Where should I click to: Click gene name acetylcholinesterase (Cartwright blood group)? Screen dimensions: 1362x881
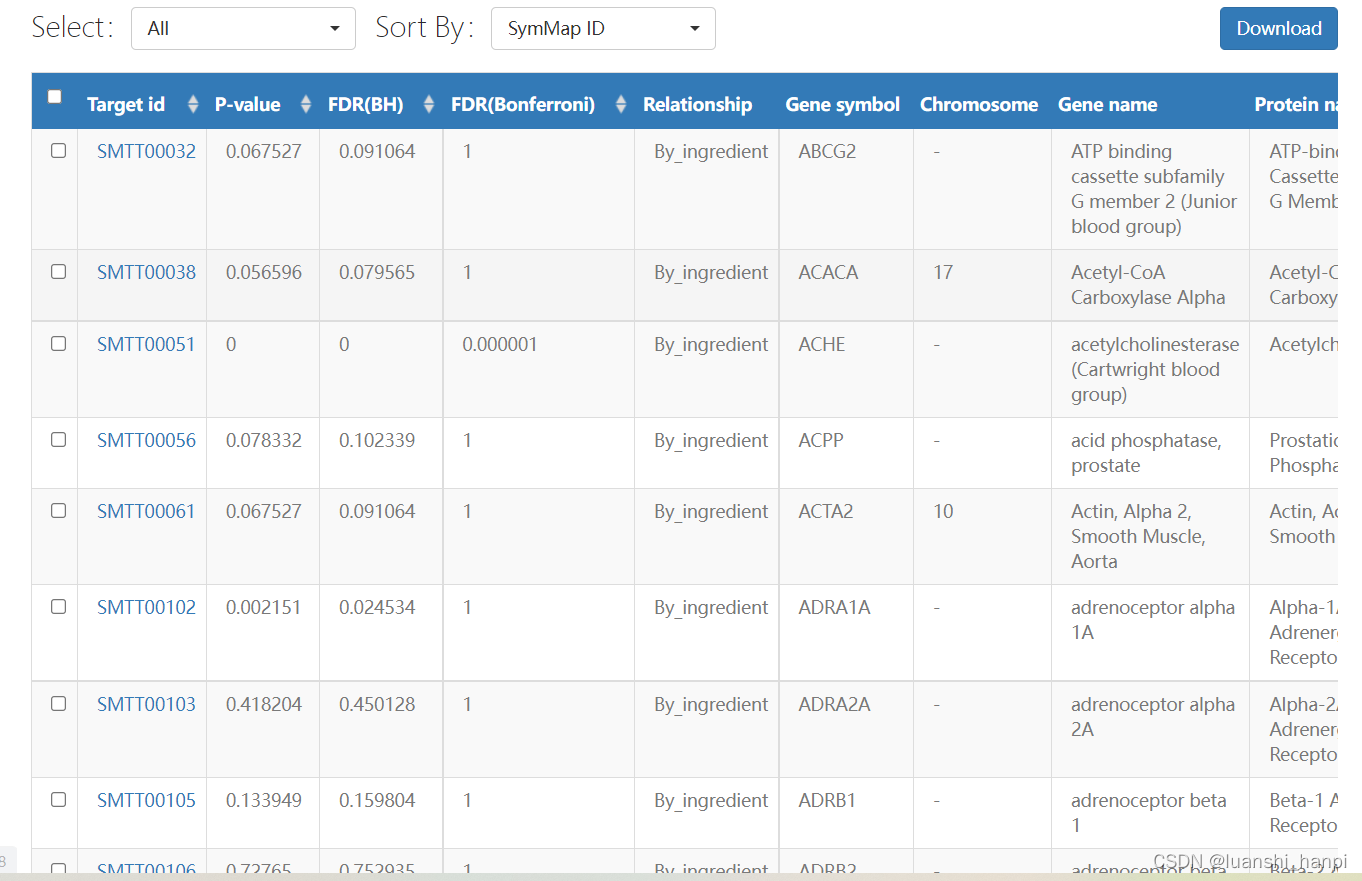pos(1155,369)
